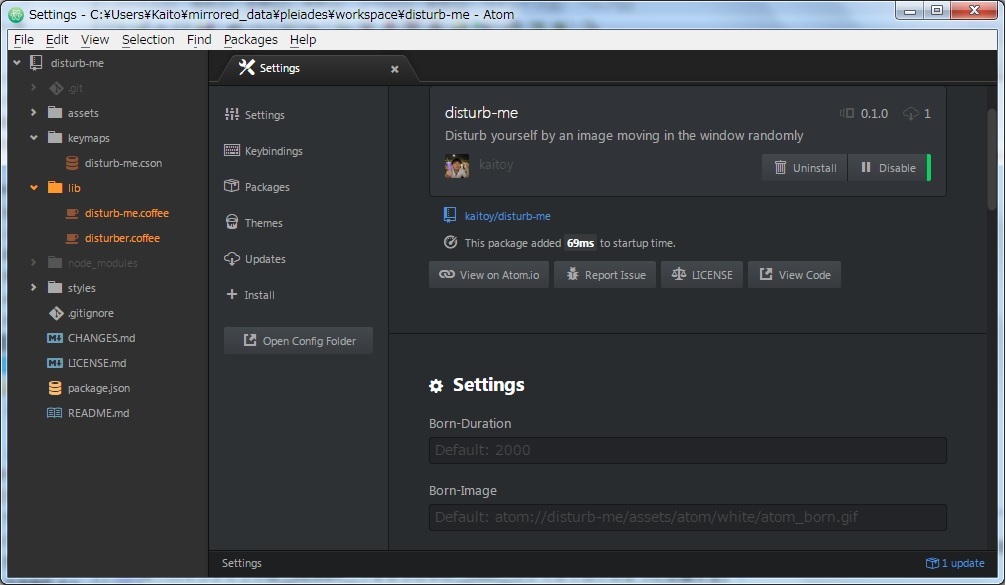Collapse the disturb-me project root
This screenshot has width=1006, height=585.
click(x=17, y=63)
